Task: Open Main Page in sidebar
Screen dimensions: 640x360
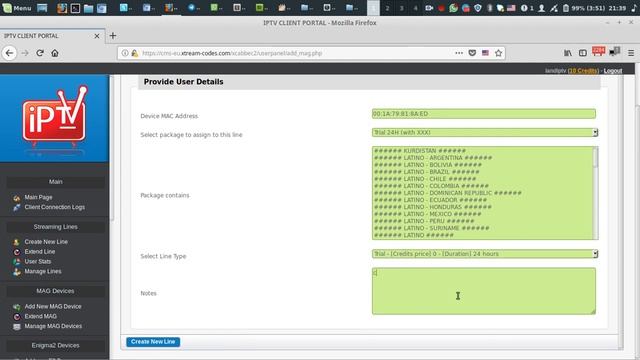Action: (x=38, y=197)
